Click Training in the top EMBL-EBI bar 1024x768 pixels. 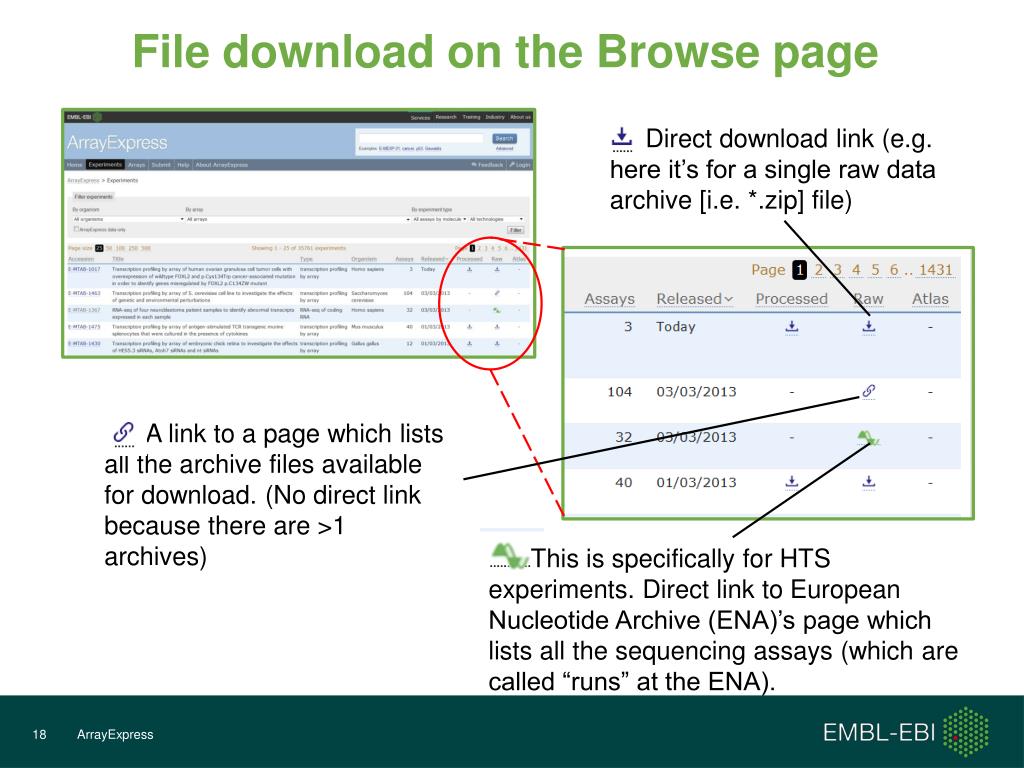click(472, 117)
